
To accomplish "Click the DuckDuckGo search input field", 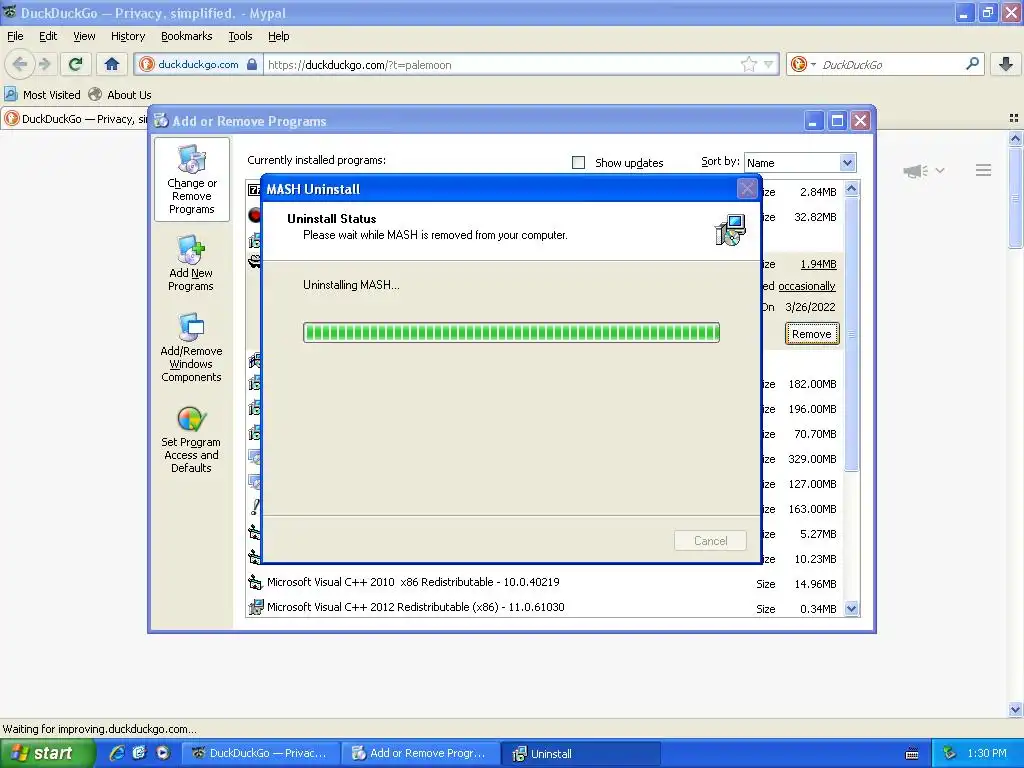I will 891,65.
